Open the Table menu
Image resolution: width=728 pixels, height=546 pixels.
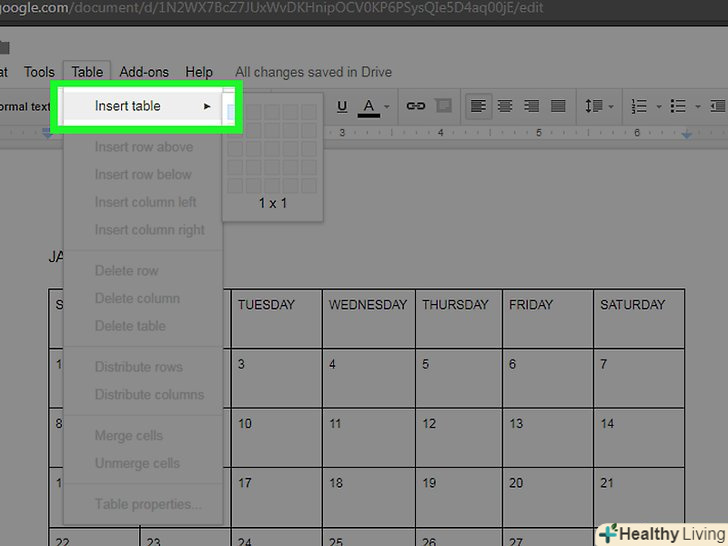pyautogui.click(x=87, y=72)
